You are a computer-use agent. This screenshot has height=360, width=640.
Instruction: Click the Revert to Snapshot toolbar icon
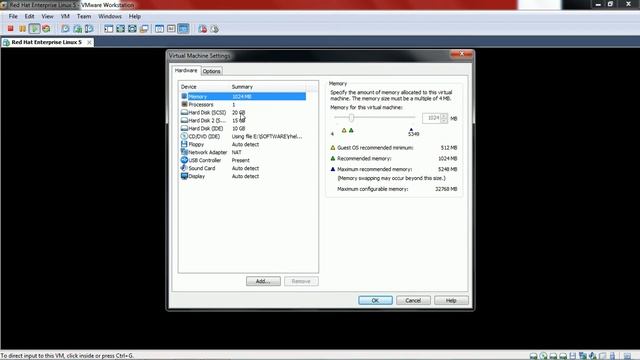pos(77,29)
